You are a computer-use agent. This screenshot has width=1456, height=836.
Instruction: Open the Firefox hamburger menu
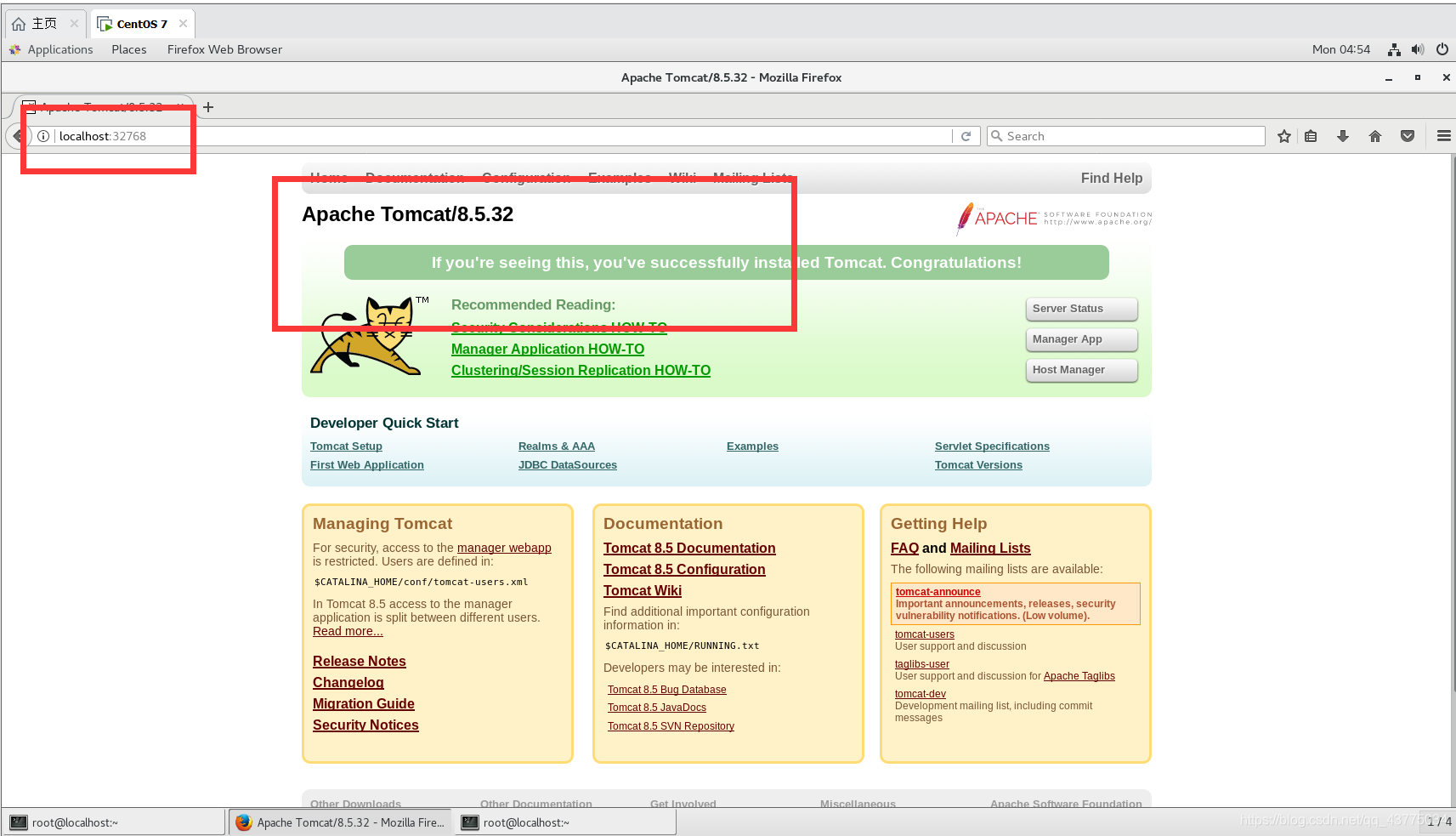(x=1443, y=136)
